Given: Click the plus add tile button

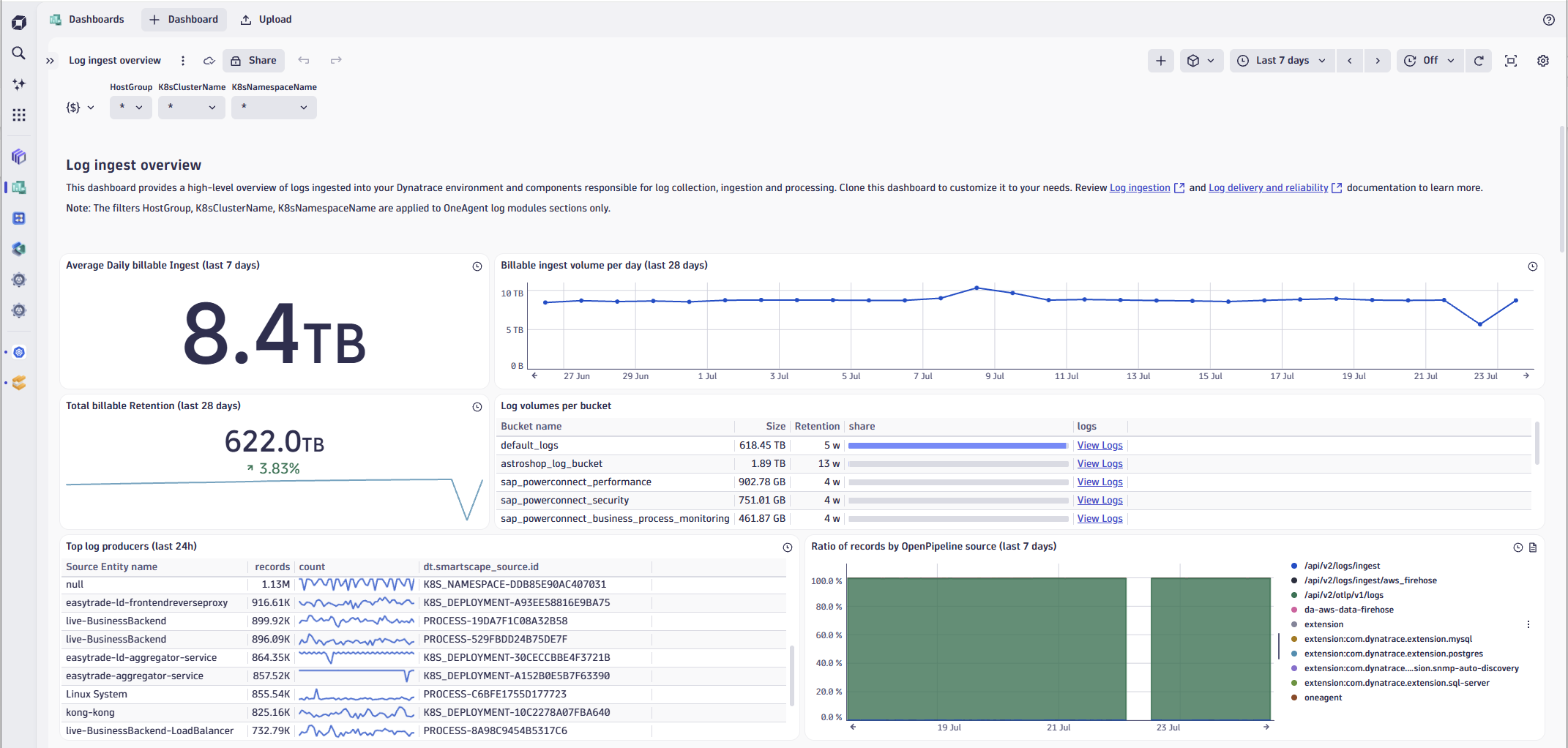Looking at the screenshot, I should click(x=1161, y=61).
